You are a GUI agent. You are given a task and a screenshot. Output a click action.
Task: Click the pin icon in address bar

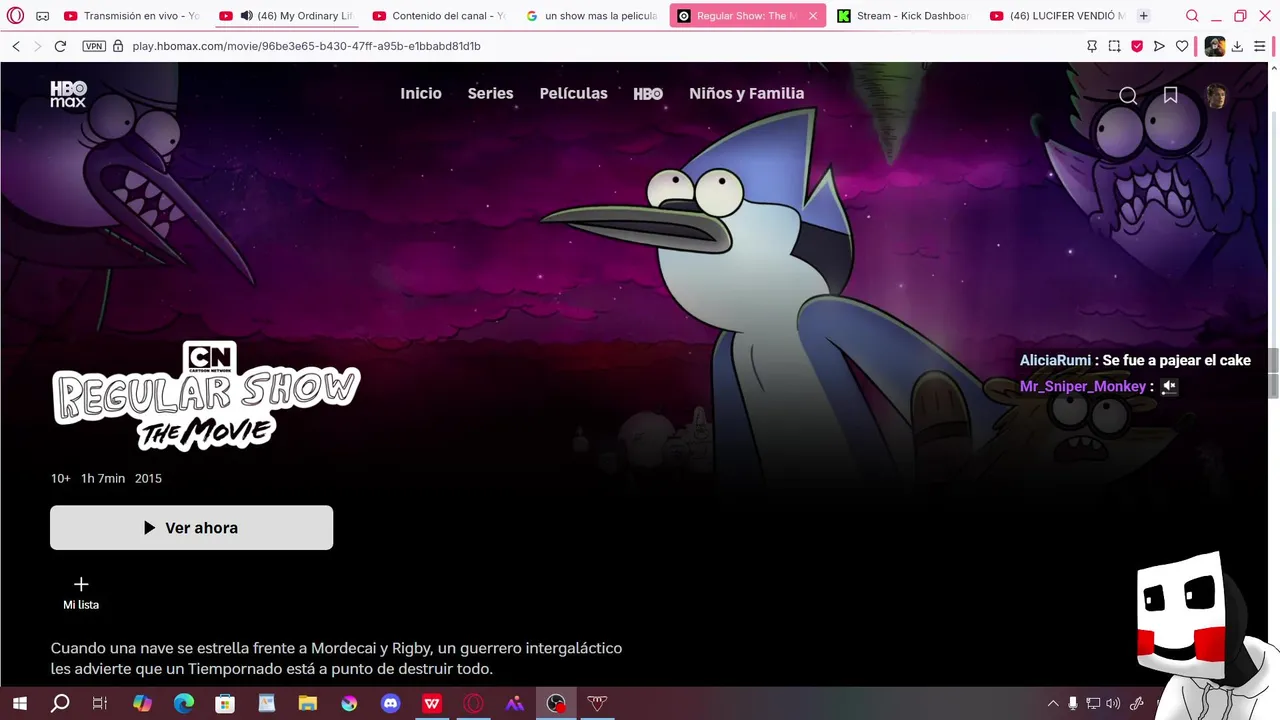coord(1091,46)
